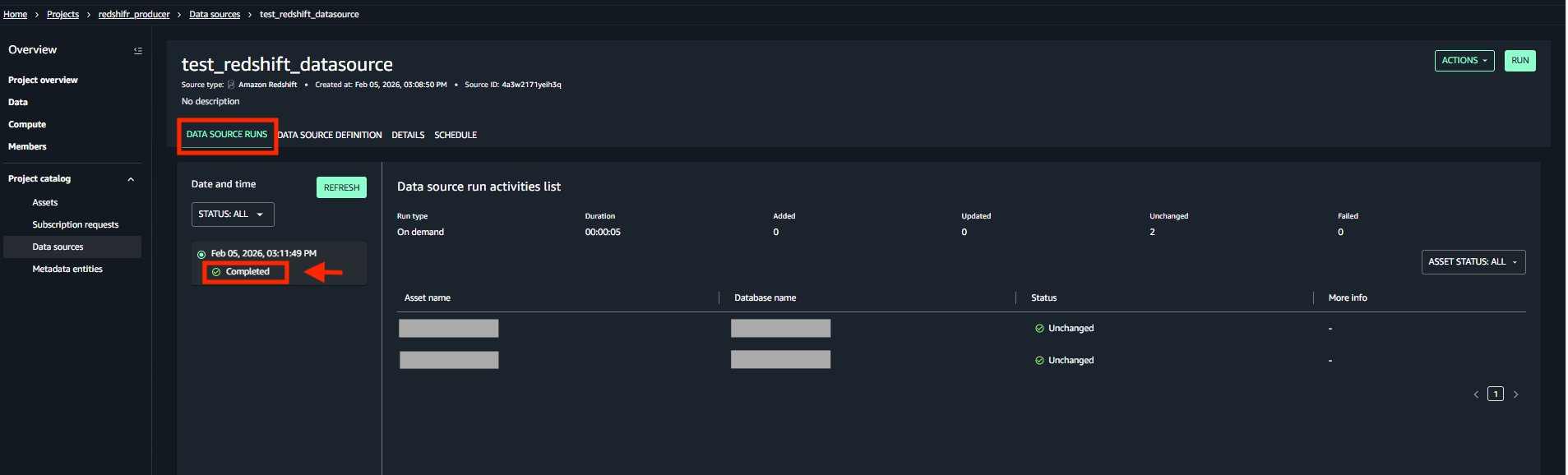Screen dimensions: 1568x475
Task: Open the STATUS: ALL filter dropdown
Action: click(x=233, y=214)
